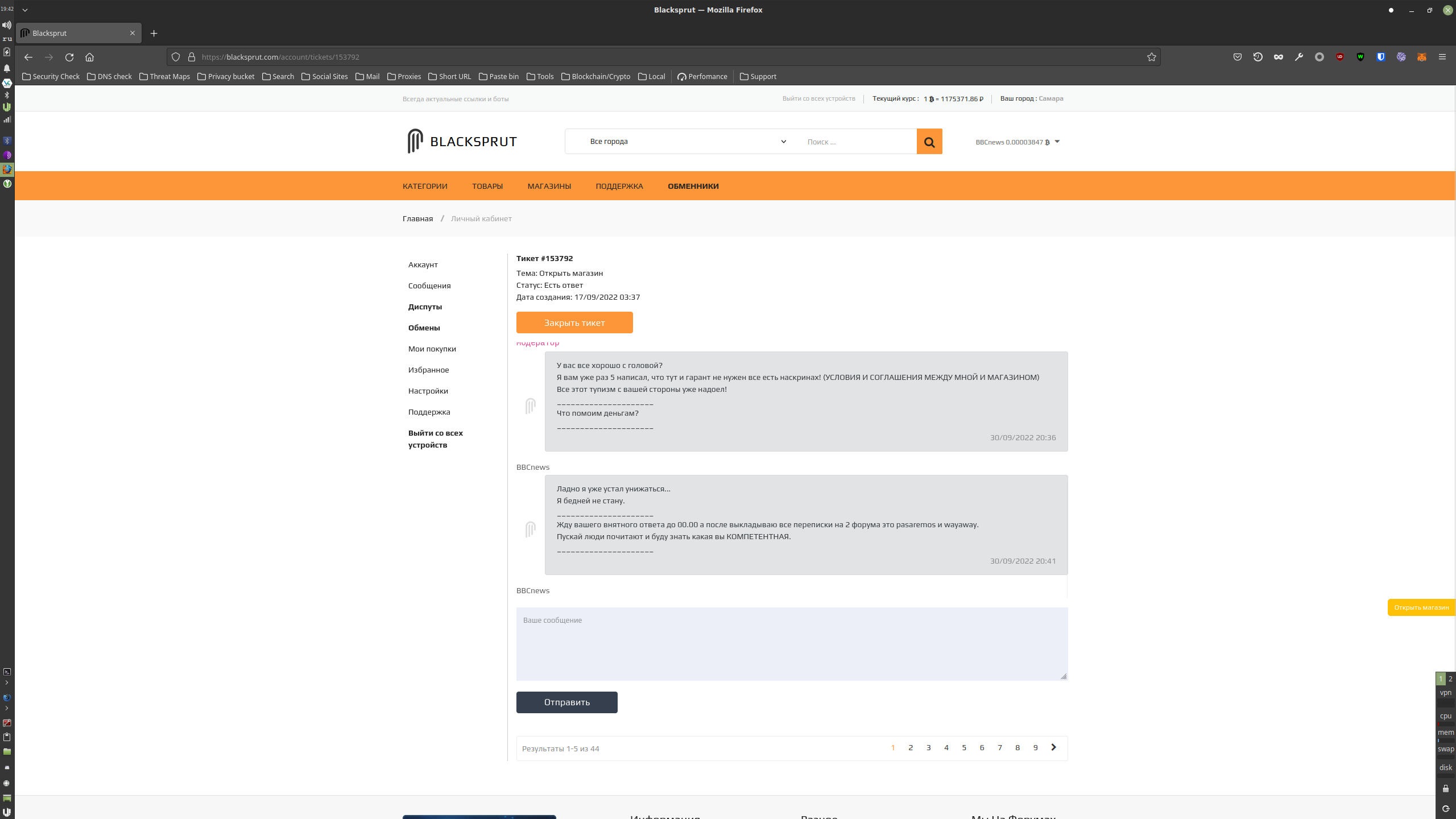The height and width of the screenshot is (819, 1456).
Task: Click the Blacksprut logo
Action: pyautogui.click(x=462, y=141)
